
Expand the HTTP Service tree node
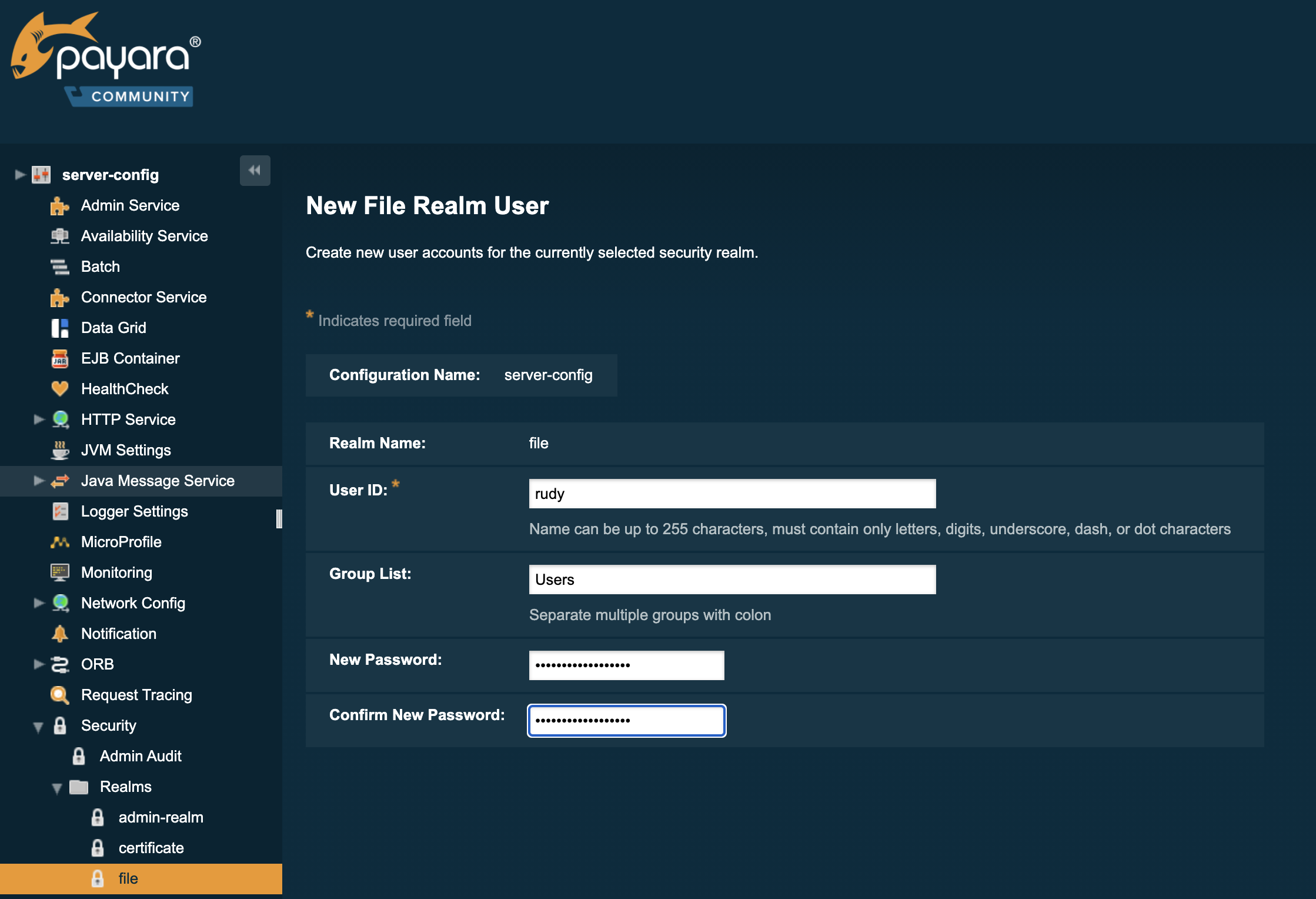(39, 419)
